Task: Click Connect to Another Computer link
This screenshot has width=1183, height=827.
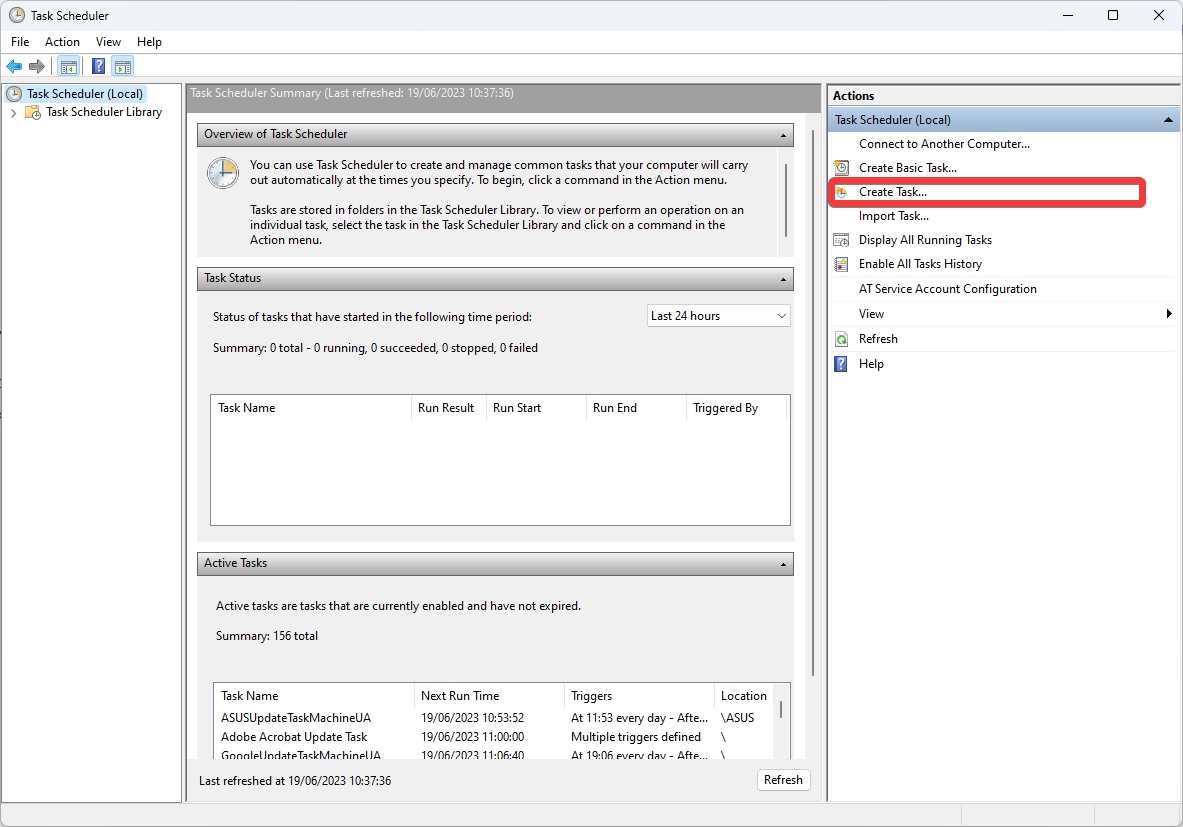Action: tap(944, 144)
